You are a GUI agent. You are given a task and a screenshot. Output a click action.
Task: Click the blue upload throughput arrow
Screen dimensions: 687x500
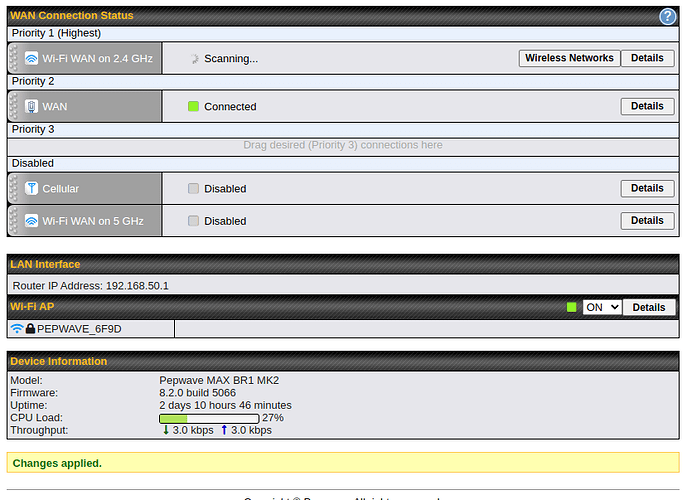224,430
